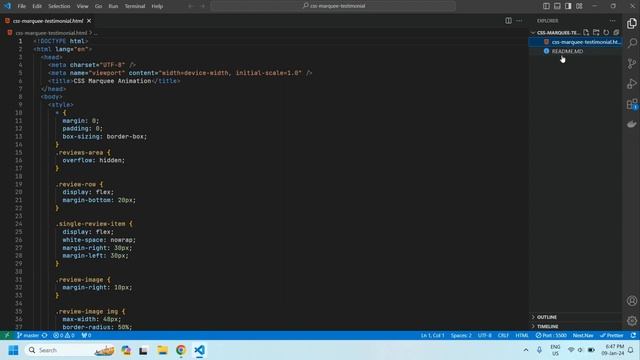Open the Explorer view in activity bar

point(631,23)
